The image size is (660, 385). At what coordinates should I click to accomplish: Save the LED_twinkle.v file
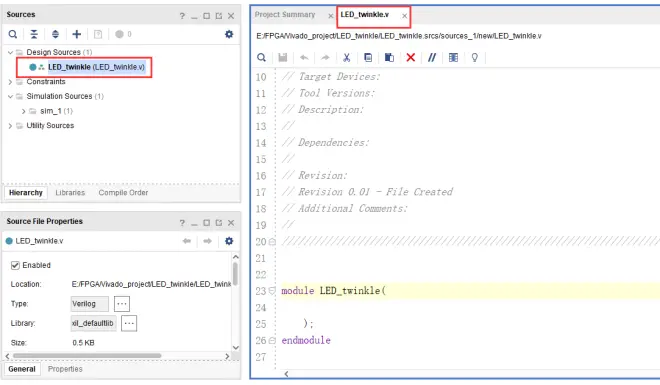(283, 58)
